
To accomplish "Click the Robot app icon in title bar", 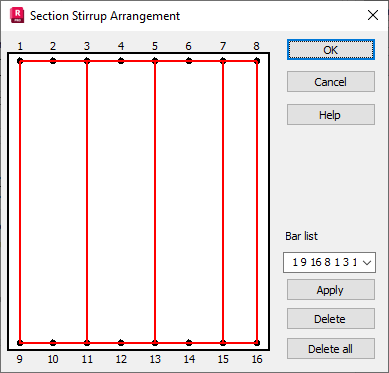I will [17, 16].
